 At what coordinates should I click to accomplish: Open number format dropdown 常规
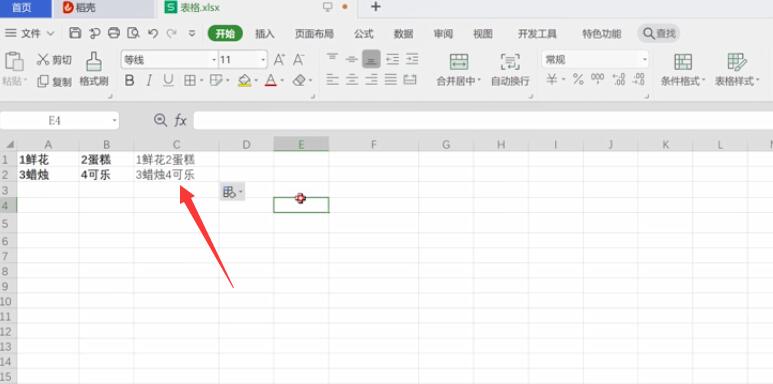pyautogui.click(x=644, y=60)
